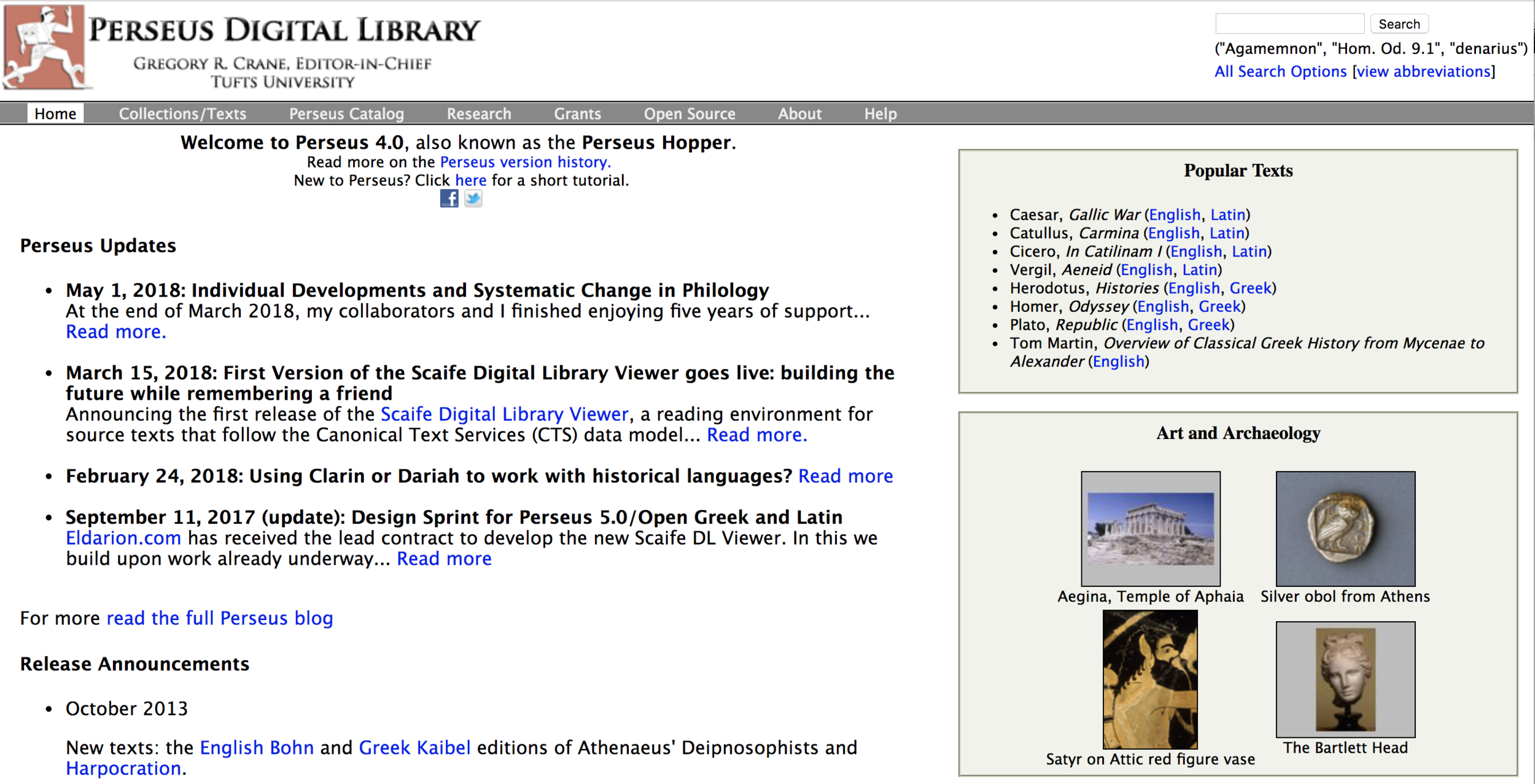The image size is (1535, 784).
Task: Select the Open Source navigation tab
Action: [689, 114]
